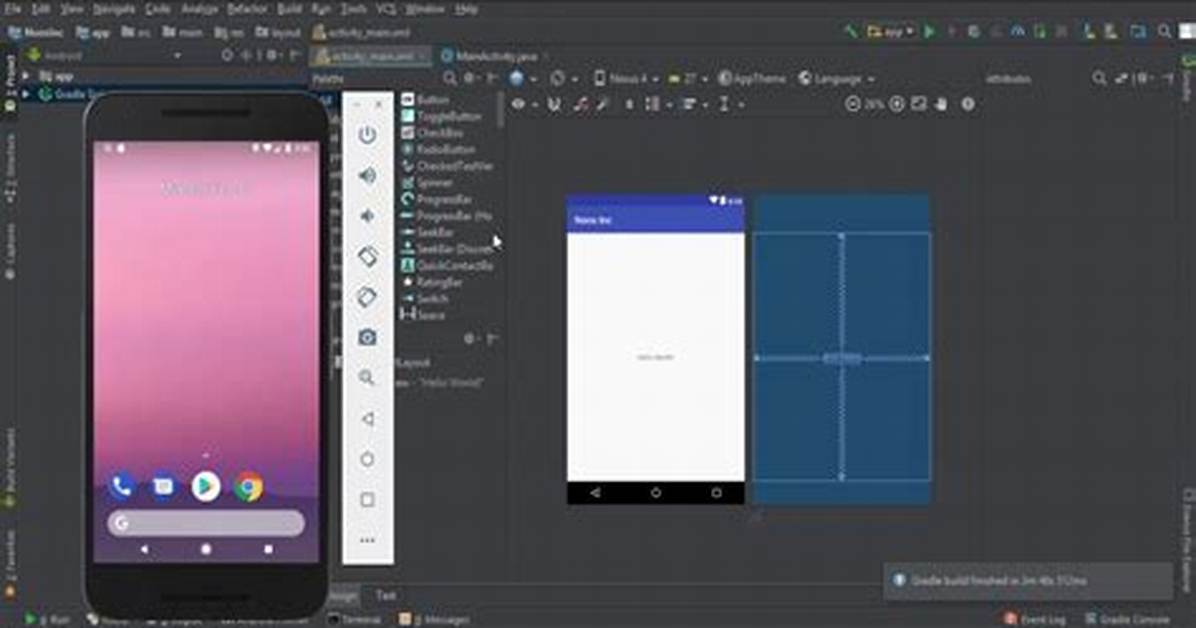Open Android project view dropdown
This screenshot has width=1196, height=628.
tap(103, 56)
